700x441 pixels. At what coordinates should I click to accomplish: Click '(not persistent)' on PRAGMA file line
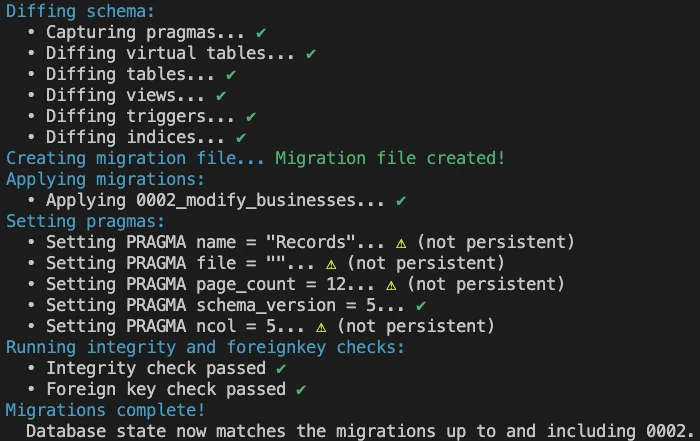pyautogui.click(x=426, y=263)
